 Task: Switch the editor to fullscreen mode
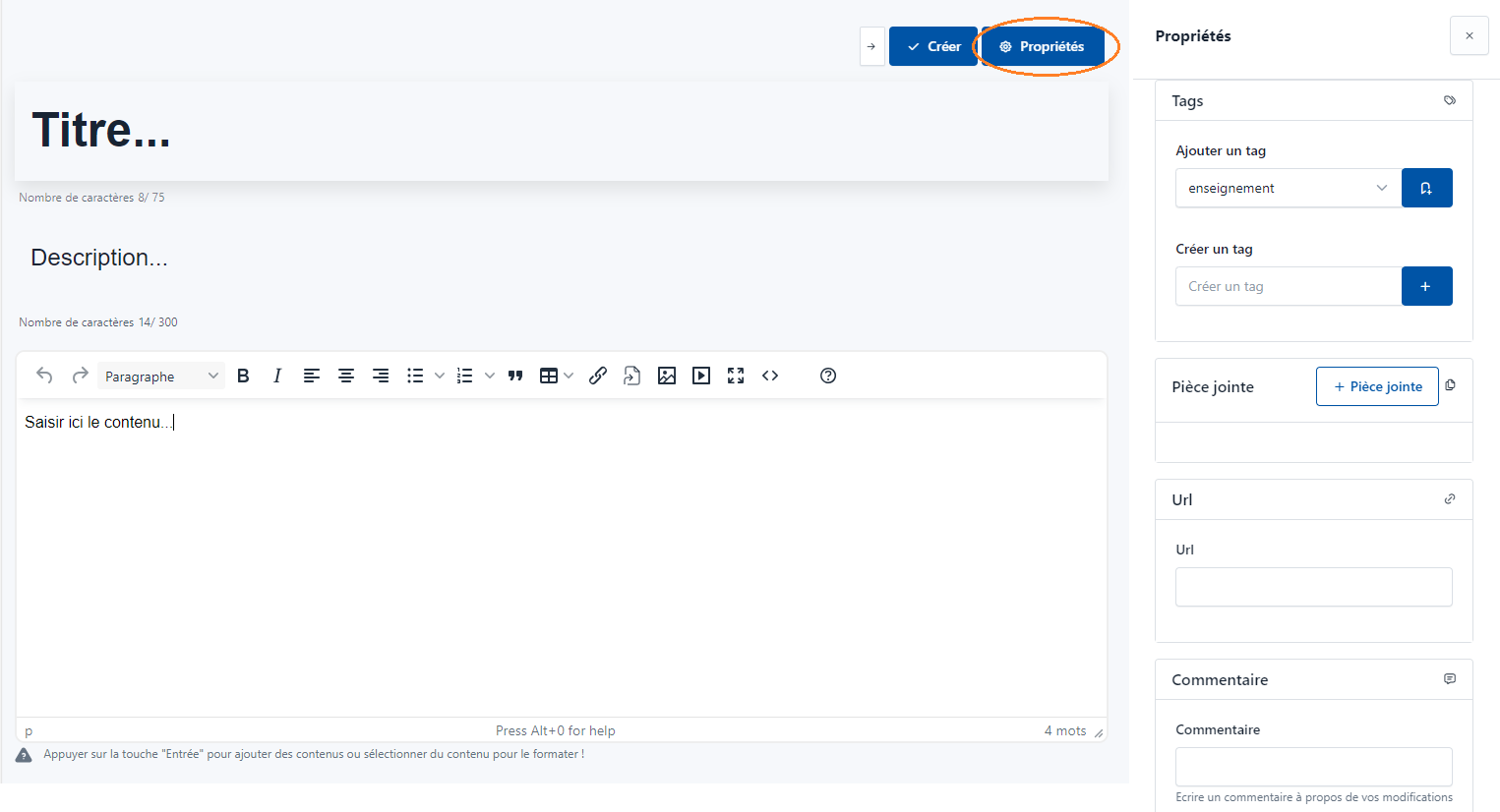(x=736, y=376)
